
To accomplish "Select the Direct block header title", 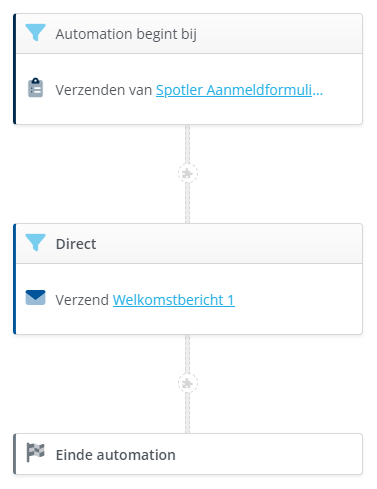I will [x=76, y=244].
